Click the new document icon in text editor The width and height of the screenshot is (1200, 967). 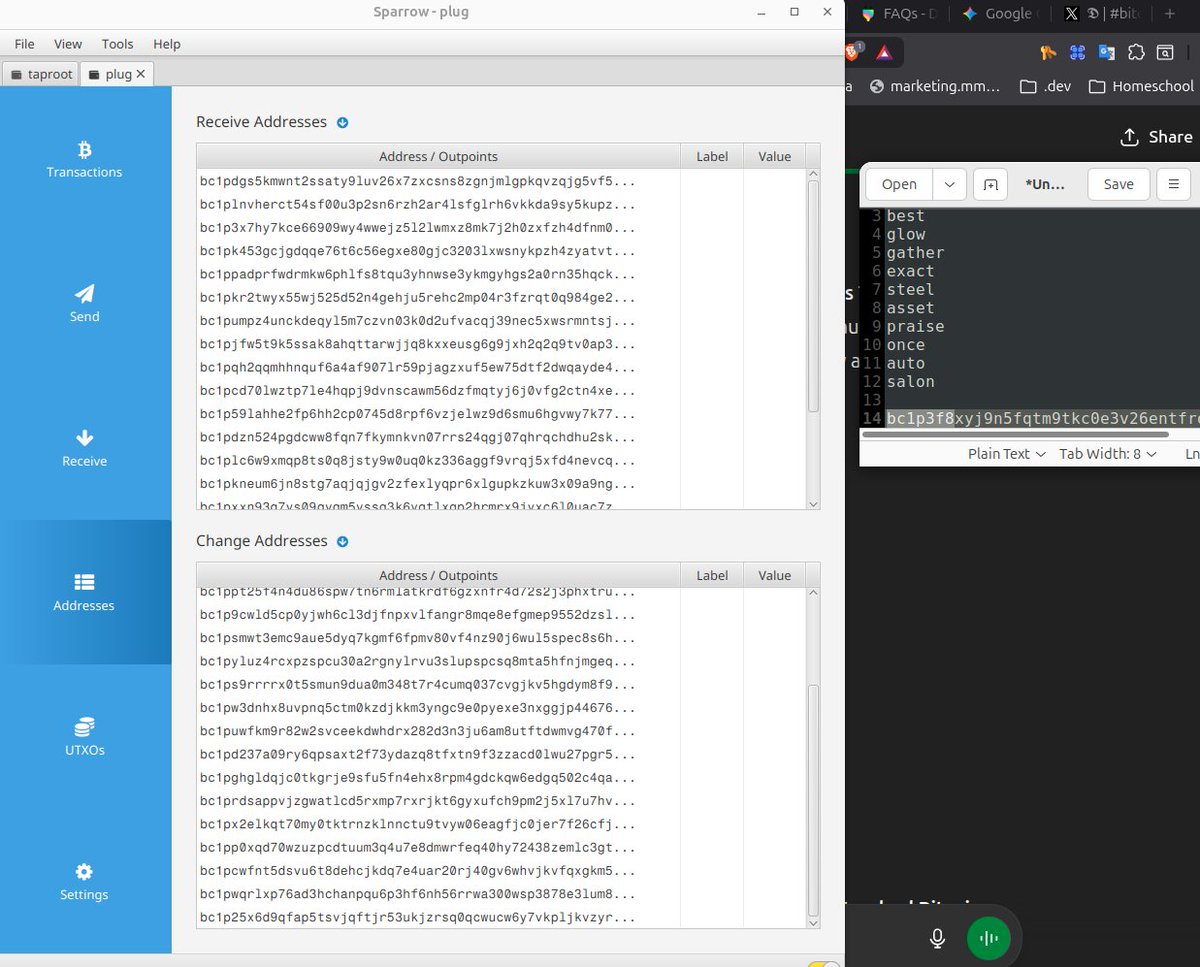990,184
